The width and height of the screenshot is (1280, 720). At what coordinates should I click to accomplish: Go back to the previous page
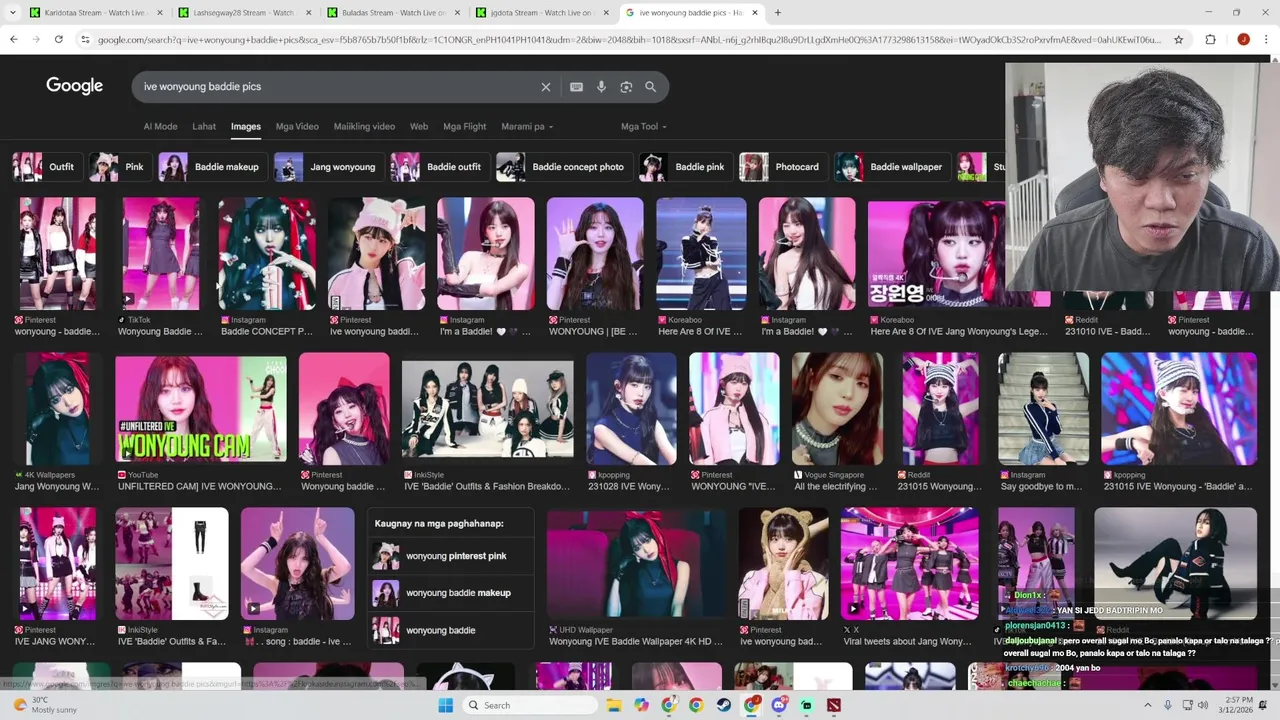[14, 39]
